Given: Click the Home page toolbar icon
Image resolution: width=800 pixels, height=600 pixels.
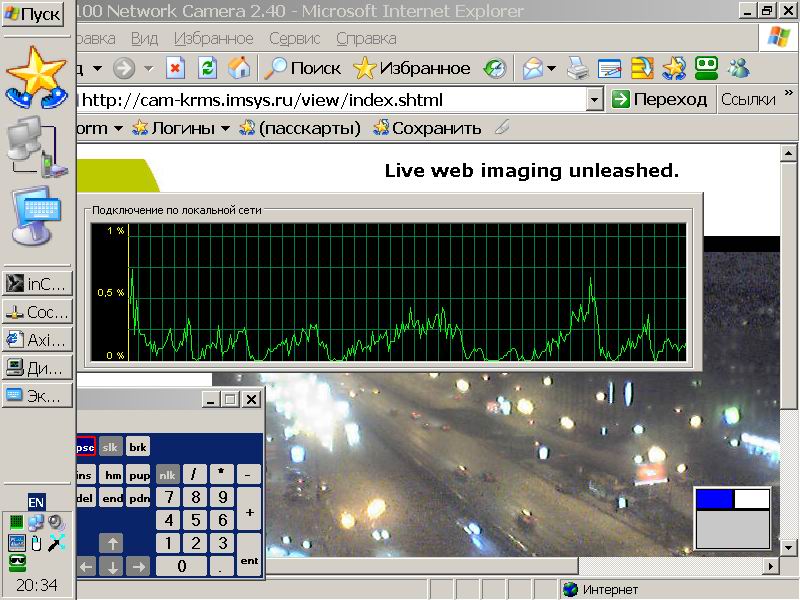Looking at the screenshot, I should [238, 68].
